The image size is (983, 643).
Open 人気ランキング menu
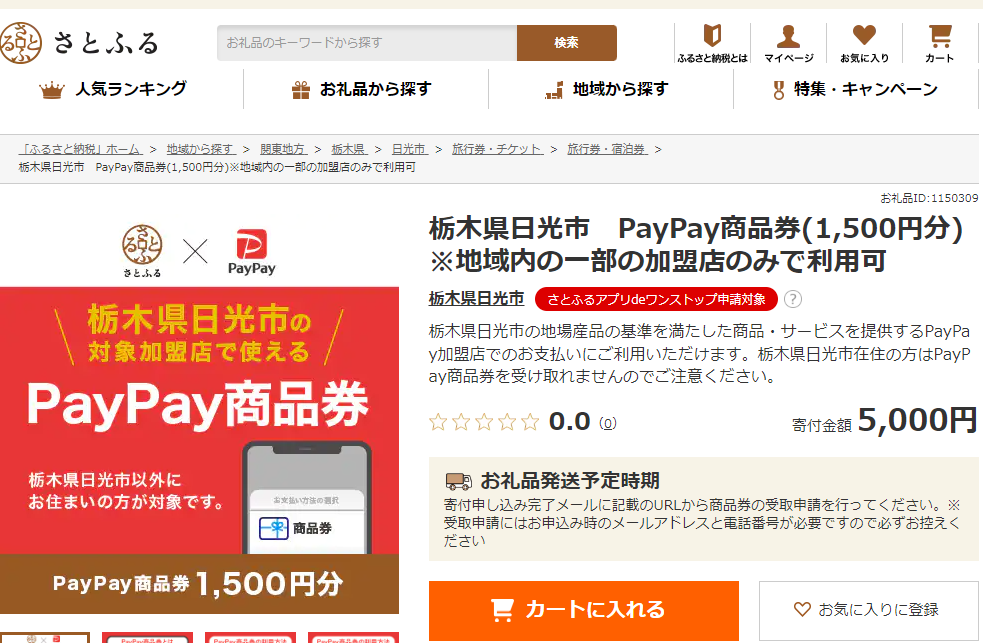point(113,89)
